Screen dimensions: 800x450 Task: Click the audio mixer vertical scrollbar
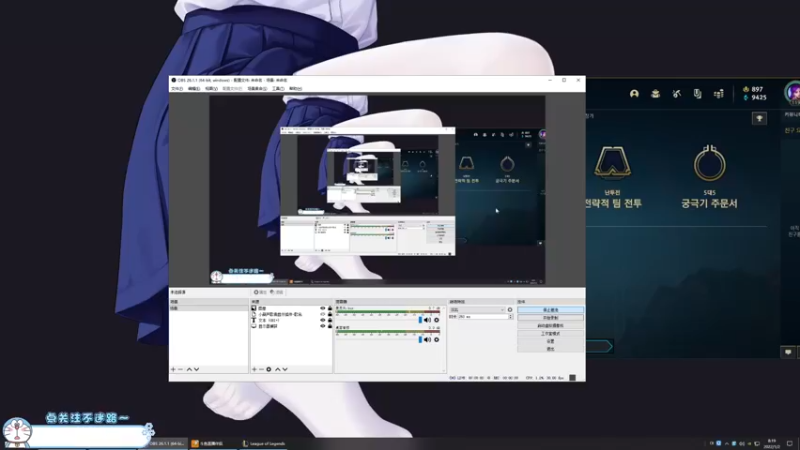(x=443, y=339)
